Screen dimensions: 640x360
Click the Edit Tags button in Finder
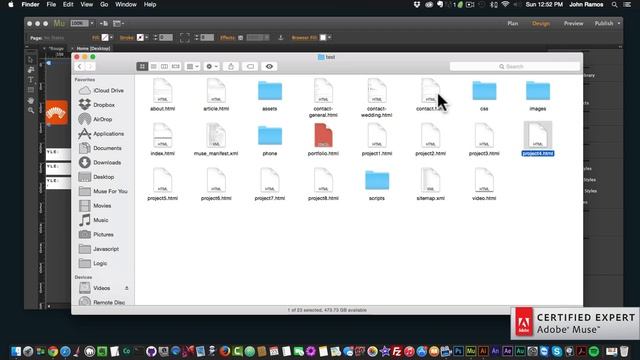250,67
